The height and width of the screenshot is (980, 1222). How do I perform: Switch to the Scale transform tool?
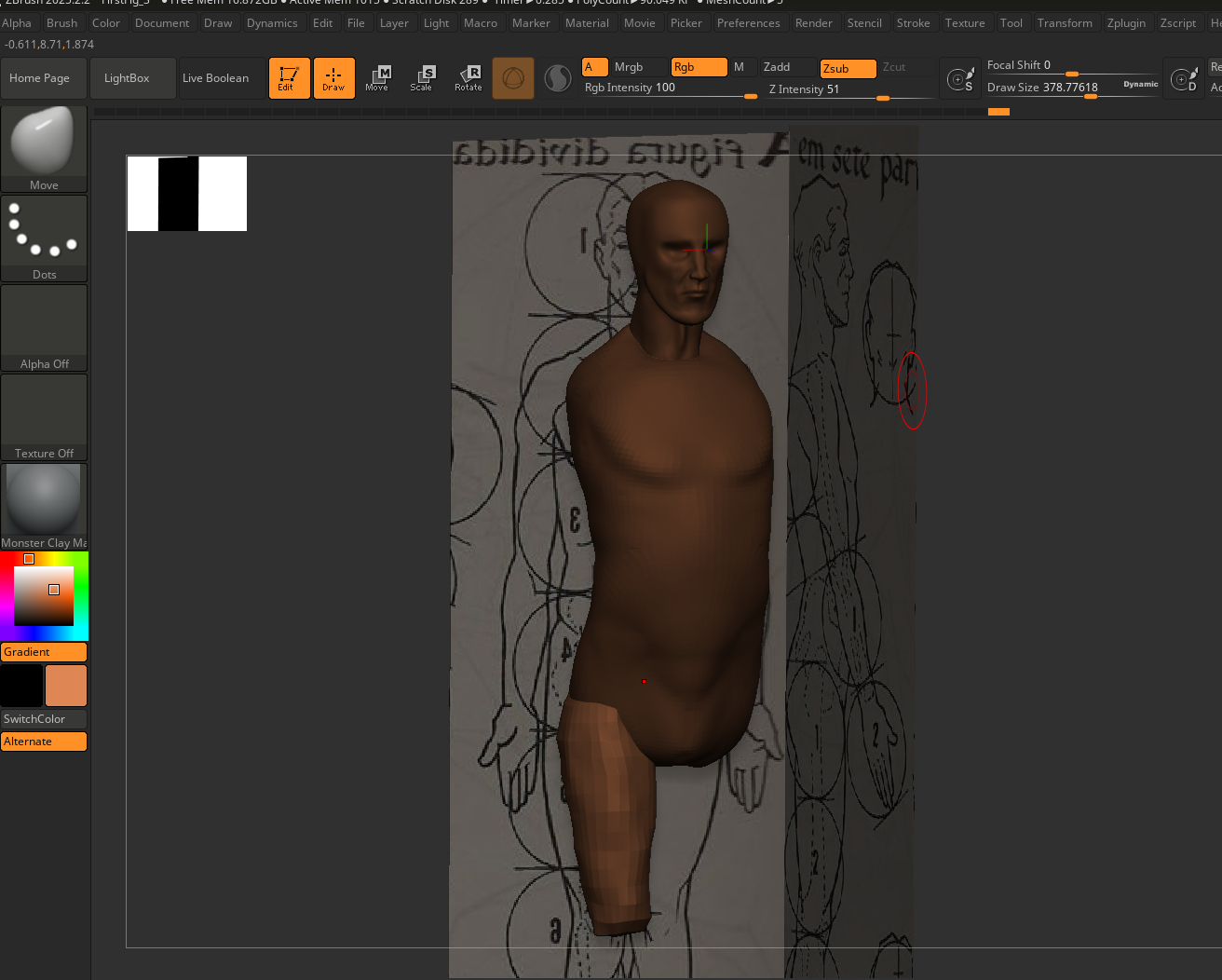(x=422, y=78)
